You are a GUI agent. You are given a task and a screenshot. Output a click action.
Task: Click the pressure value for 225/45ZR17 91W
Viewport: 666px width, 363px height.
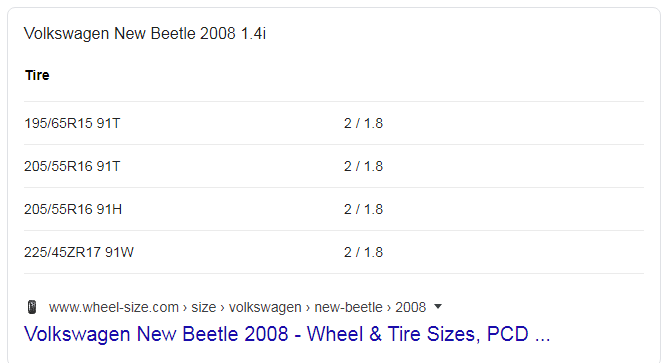click(363, 252)
